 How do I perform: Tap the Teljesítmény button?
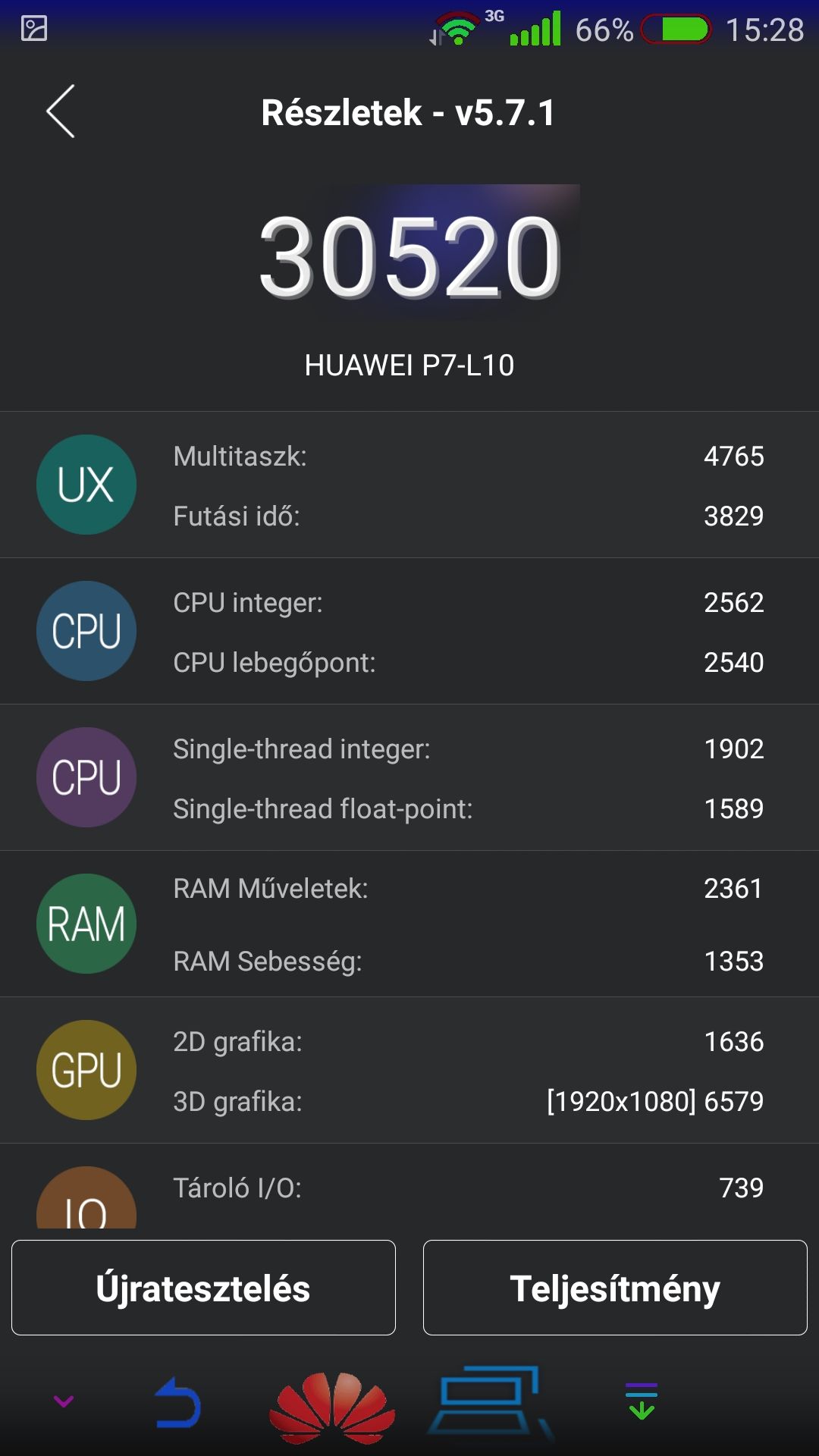(615, 1288)
